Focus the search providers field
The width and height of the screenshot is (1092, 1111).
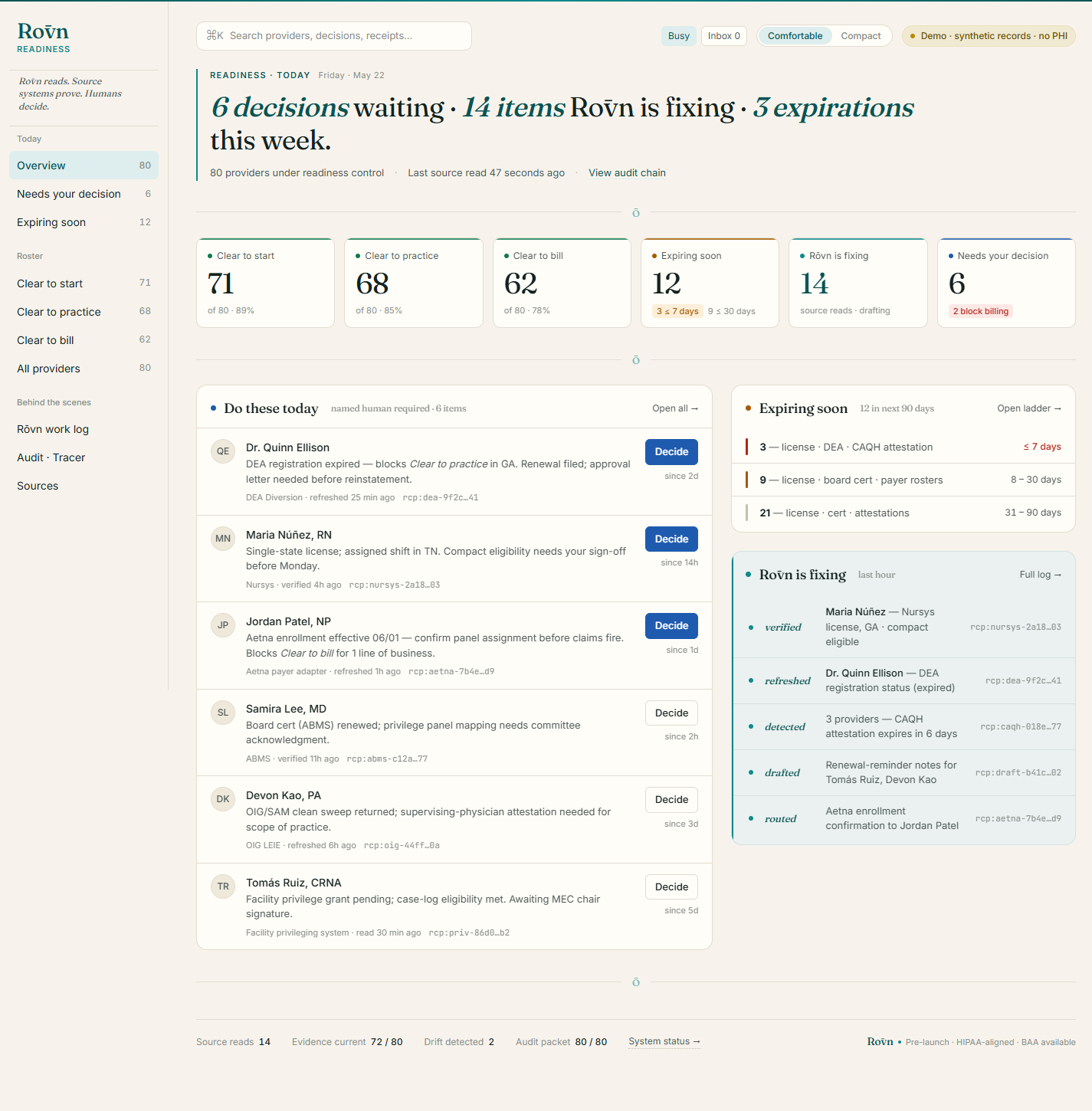point(334,36)
